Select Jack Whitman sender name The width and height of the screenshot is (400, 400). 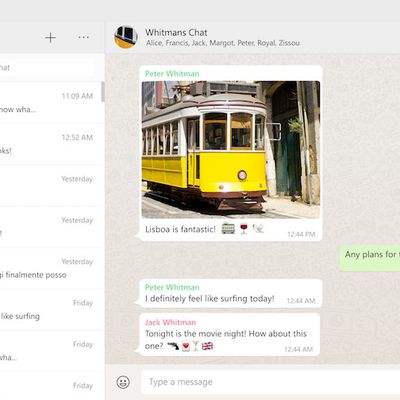pos(170,322)
